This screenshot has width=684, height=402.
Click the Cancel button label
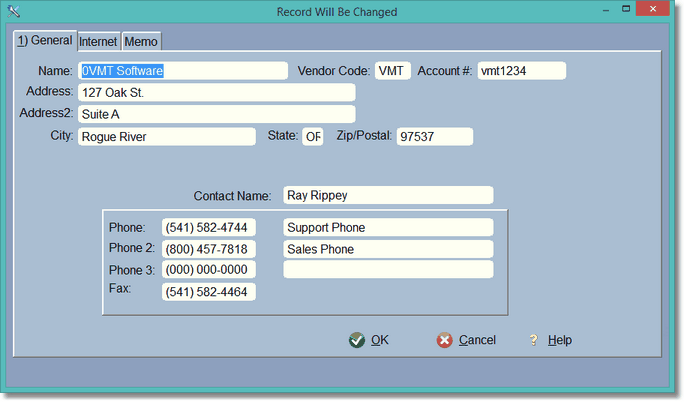pos(477,340)
